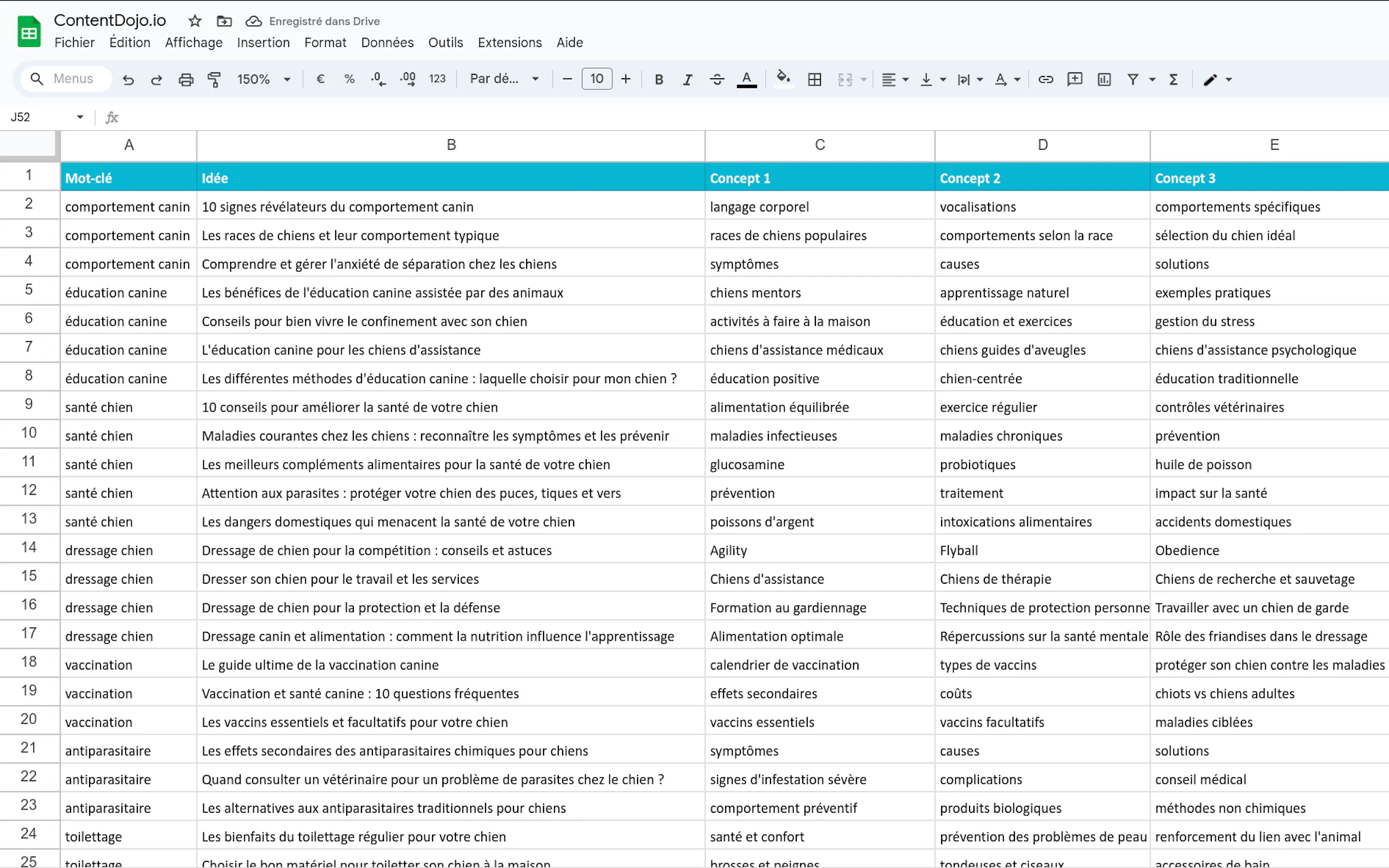This screenshot has width=1389, height=868.
Task: Star the ContentDojo.io document
Action: click(195, 21)
